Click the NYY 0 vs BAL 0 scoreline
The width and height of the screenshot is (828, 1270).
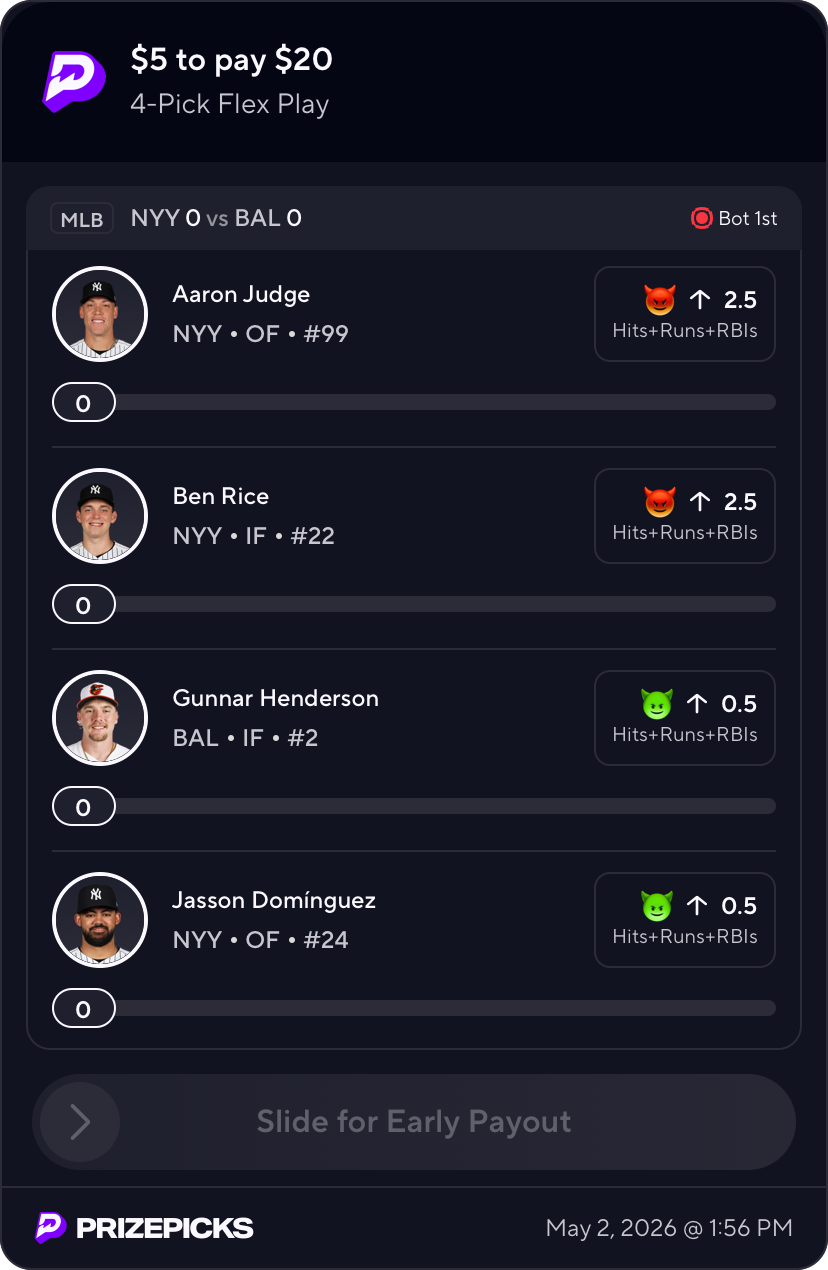[216, 218]
